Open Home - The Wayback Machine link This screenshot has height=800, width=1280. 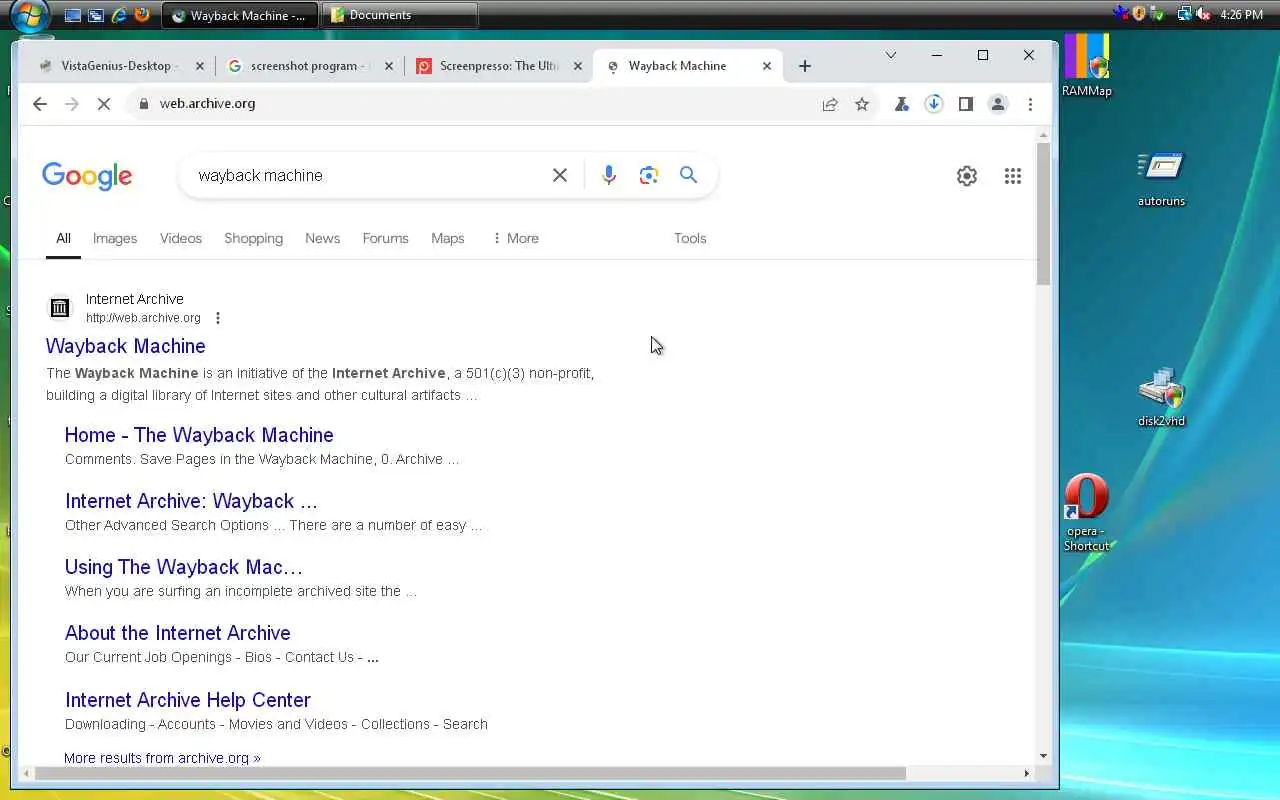coord(199,435)
